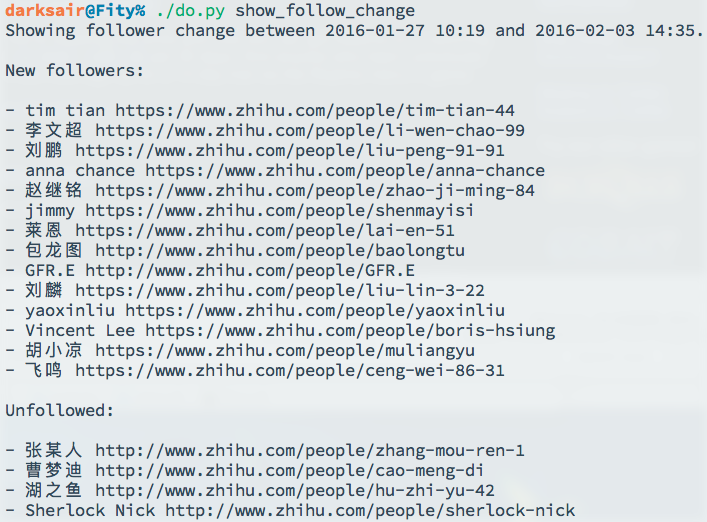Open the muliangyu profile link

(285, 350)
